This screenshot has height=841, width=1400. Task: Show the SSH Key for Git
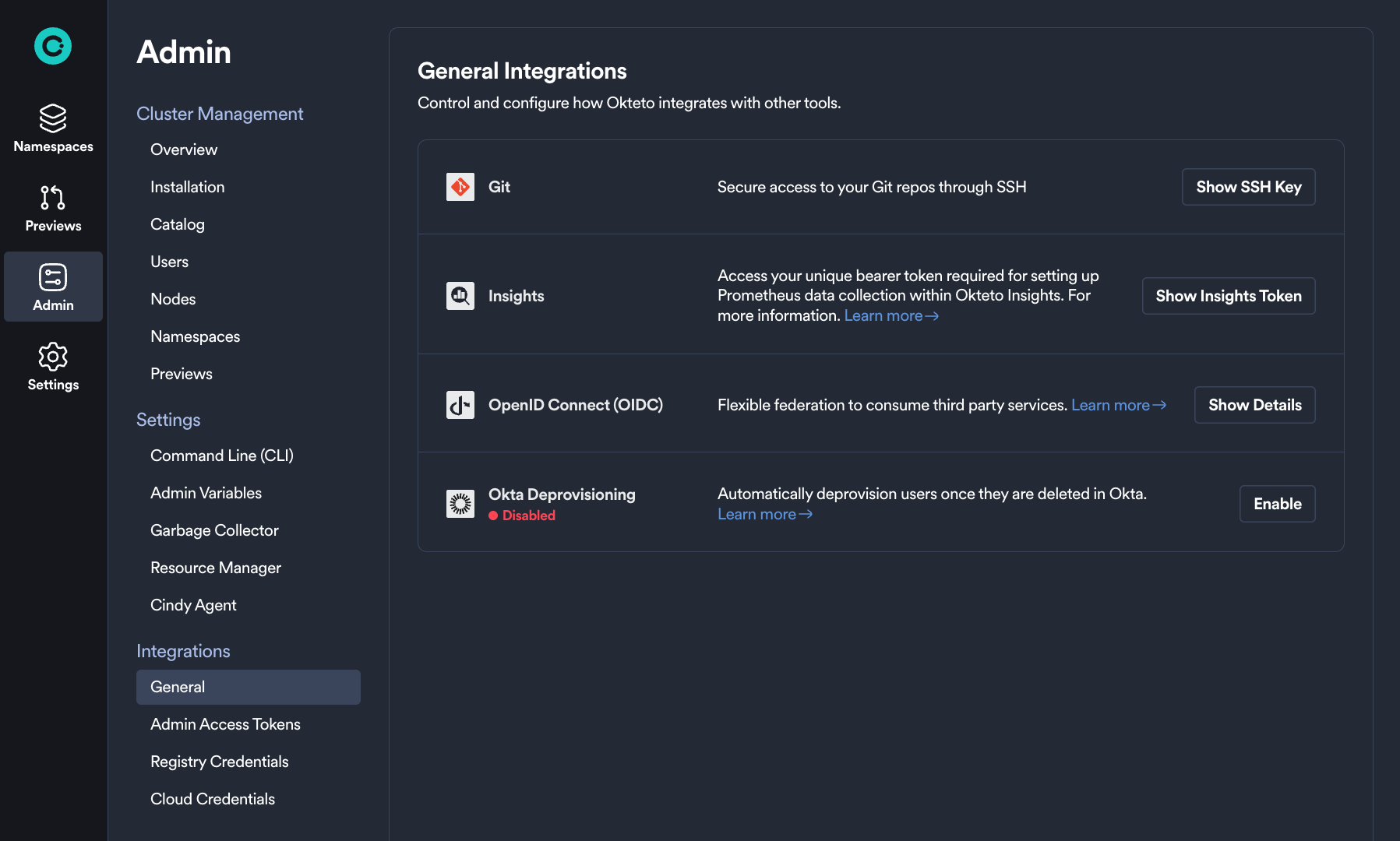1248,187
